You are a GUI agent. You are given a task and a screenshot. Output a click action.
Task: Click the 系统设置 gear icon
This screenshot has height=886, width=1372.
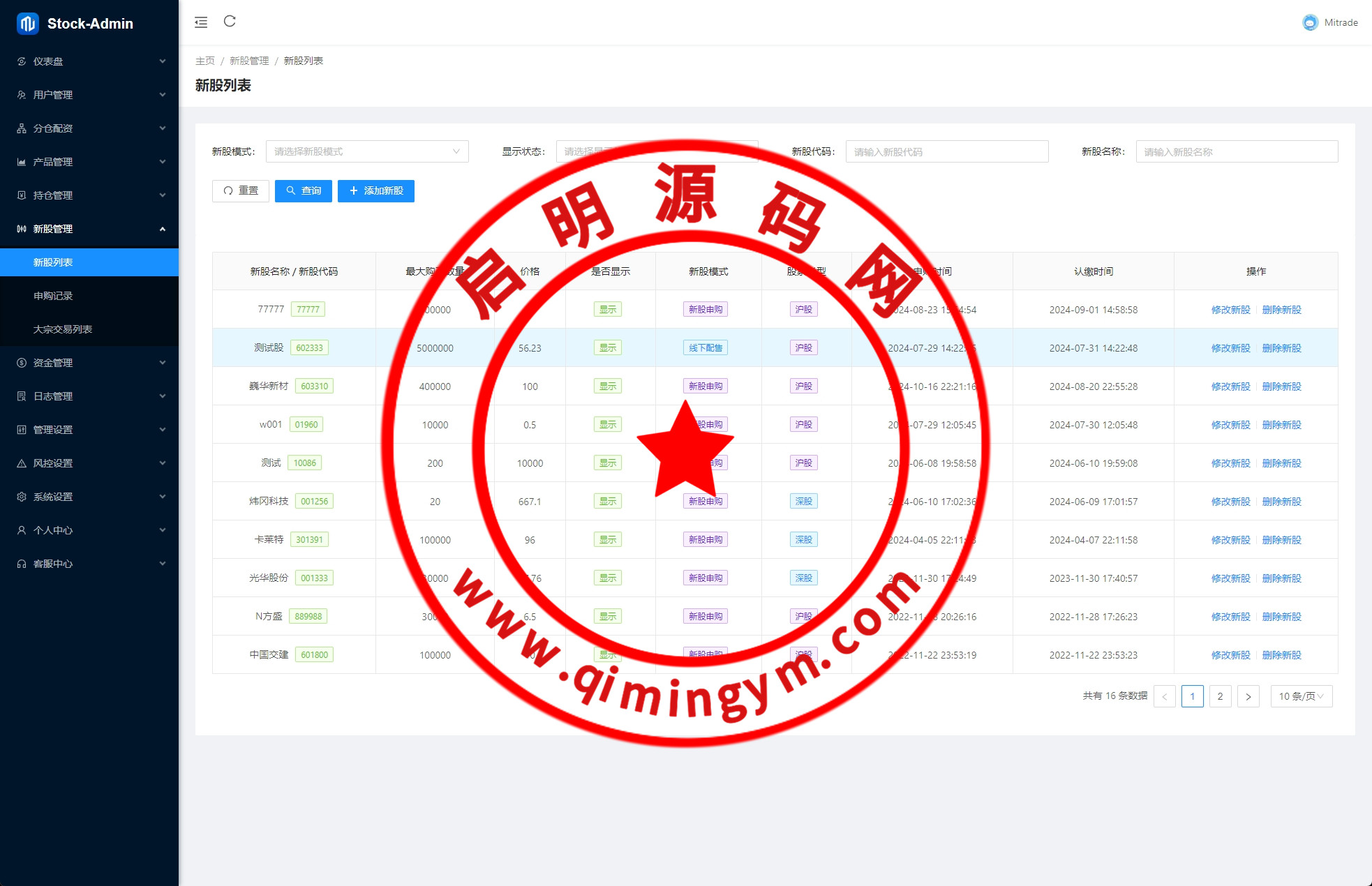(22, 497)
